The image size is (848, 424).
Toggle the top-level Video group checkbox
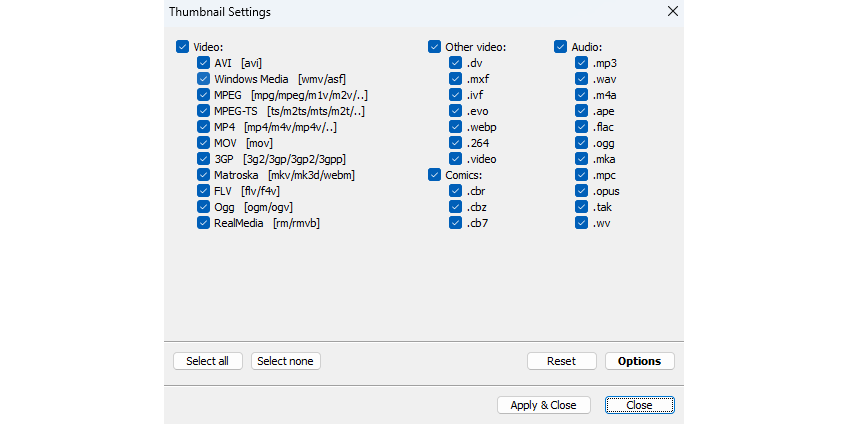pyautogui.click(x=182, y=47)
